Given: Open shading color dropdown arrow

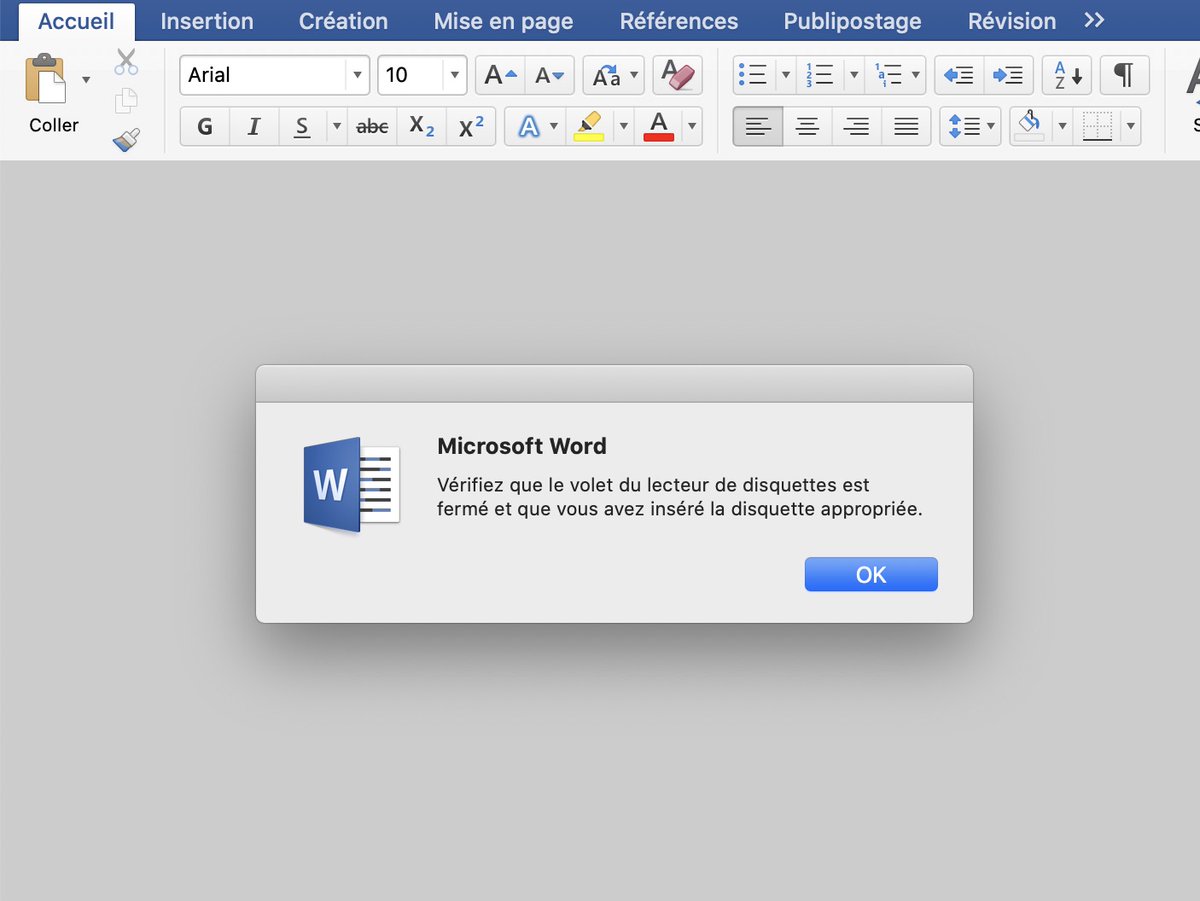Looking at the screenshot, I should tap(1062, 127).
